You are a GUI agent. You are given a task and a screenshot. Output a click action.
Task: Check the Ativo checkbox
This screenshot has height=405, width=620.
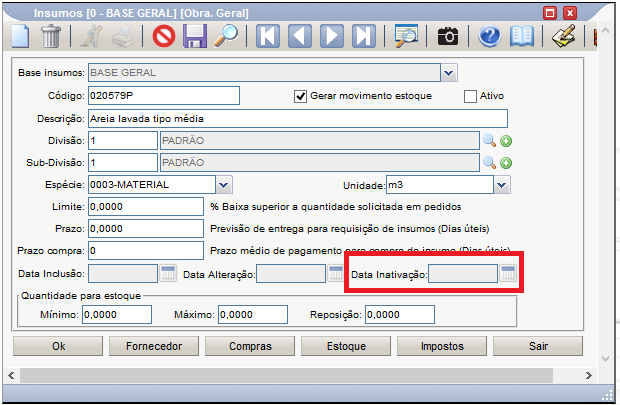[470, 96]
